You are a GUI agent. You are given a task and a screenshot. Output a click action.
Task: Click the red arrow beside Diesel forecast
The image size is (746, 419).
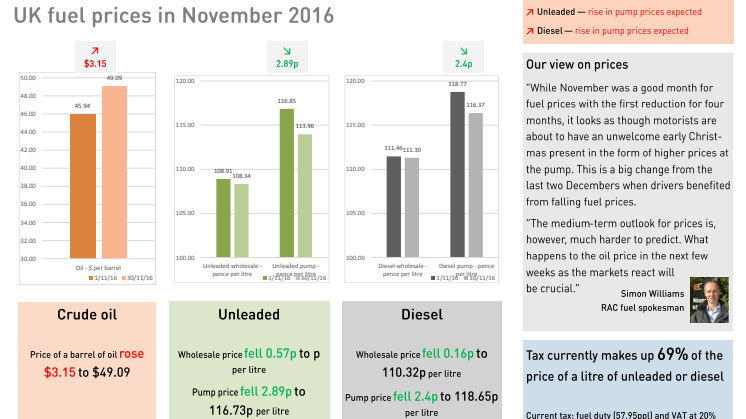530,31
